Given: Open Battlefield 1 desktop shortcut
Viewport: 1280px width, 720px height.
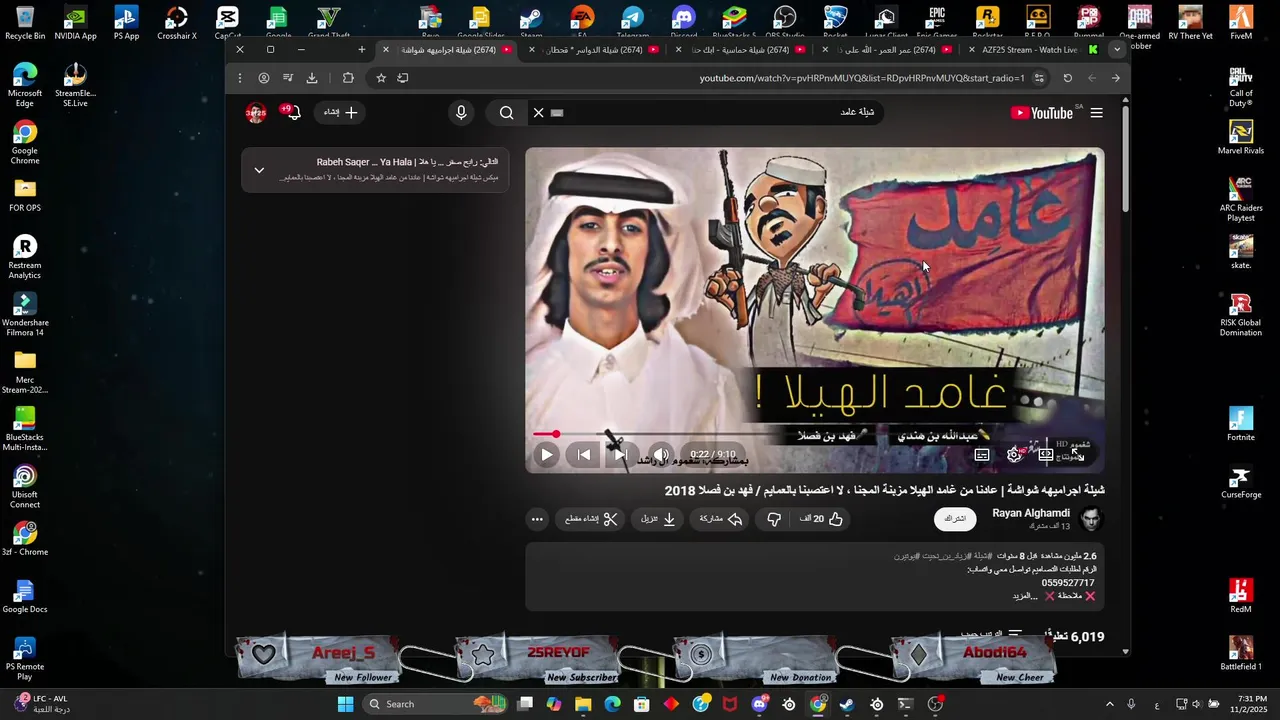Looking at the screenshot, I should [x=1241, y=653].
